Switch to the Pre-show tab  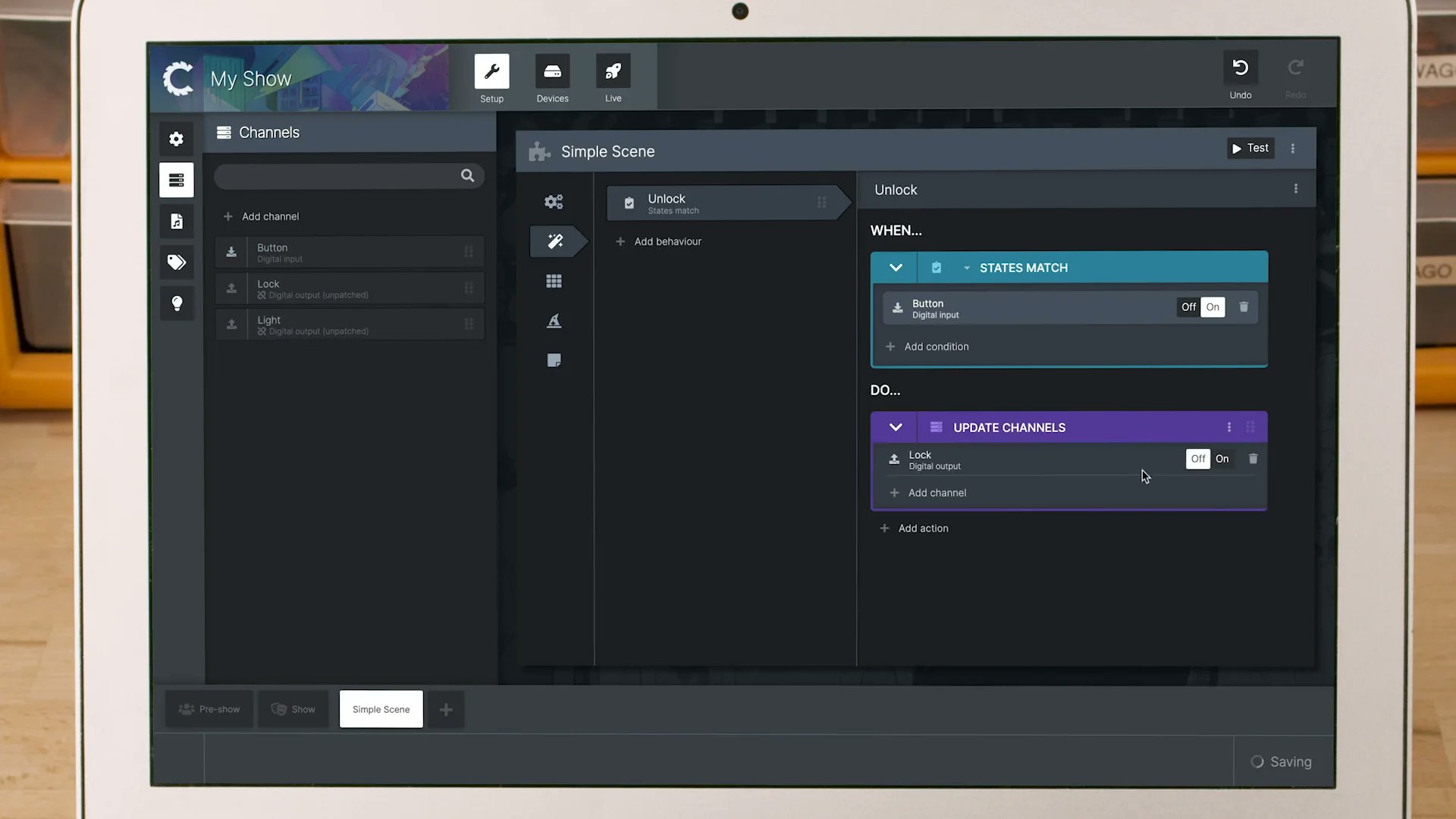[209, 709]
